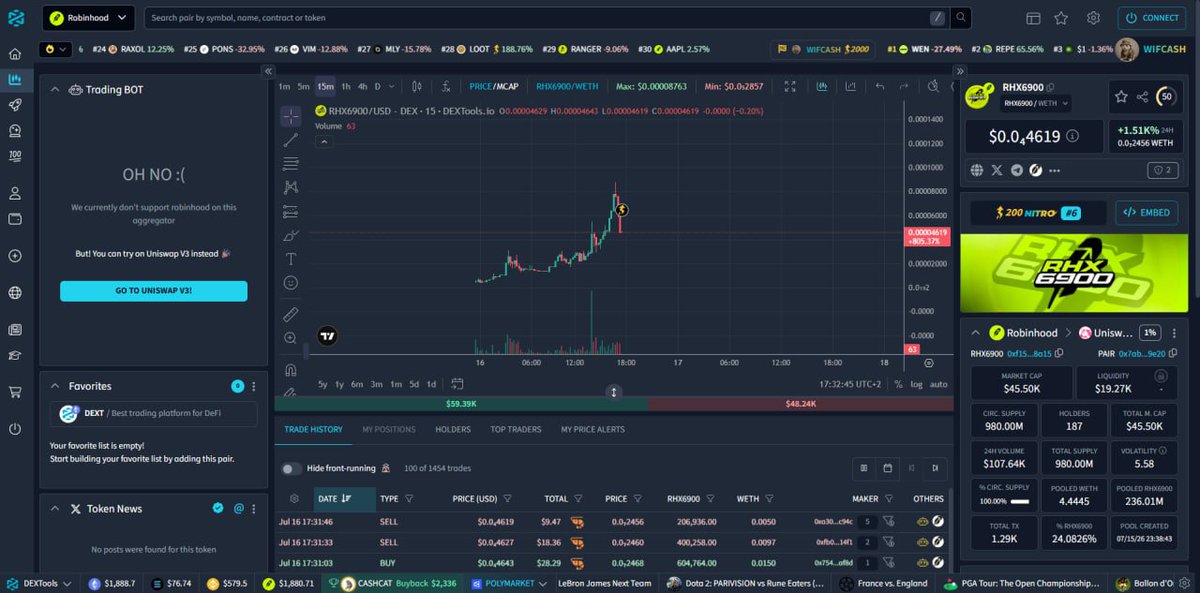
Task: Toggle the RHX6900/WETH pair switch
Action: (565, 87)
